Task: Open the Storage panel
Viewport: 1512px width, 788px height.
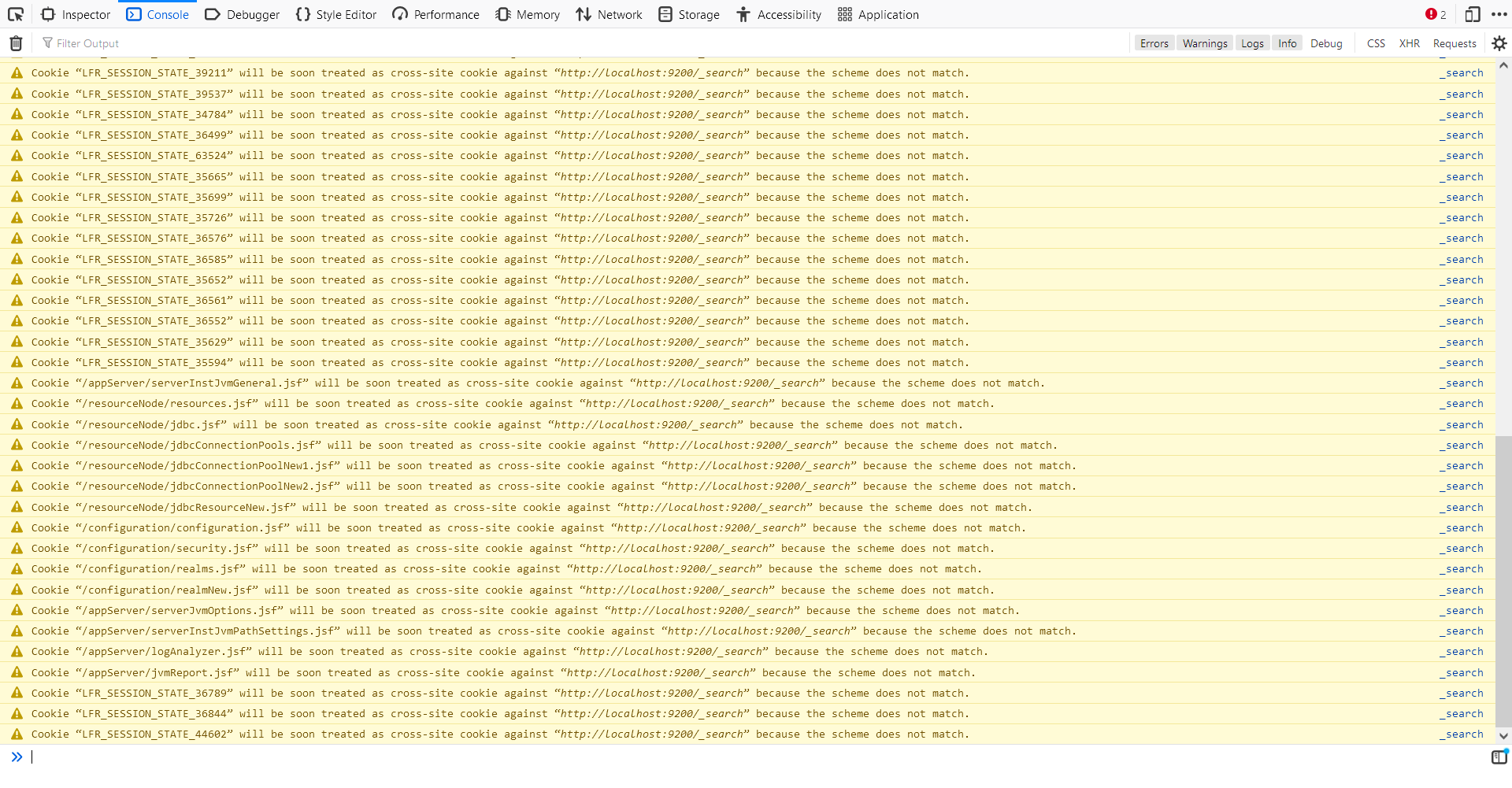Action: (689, 14)
